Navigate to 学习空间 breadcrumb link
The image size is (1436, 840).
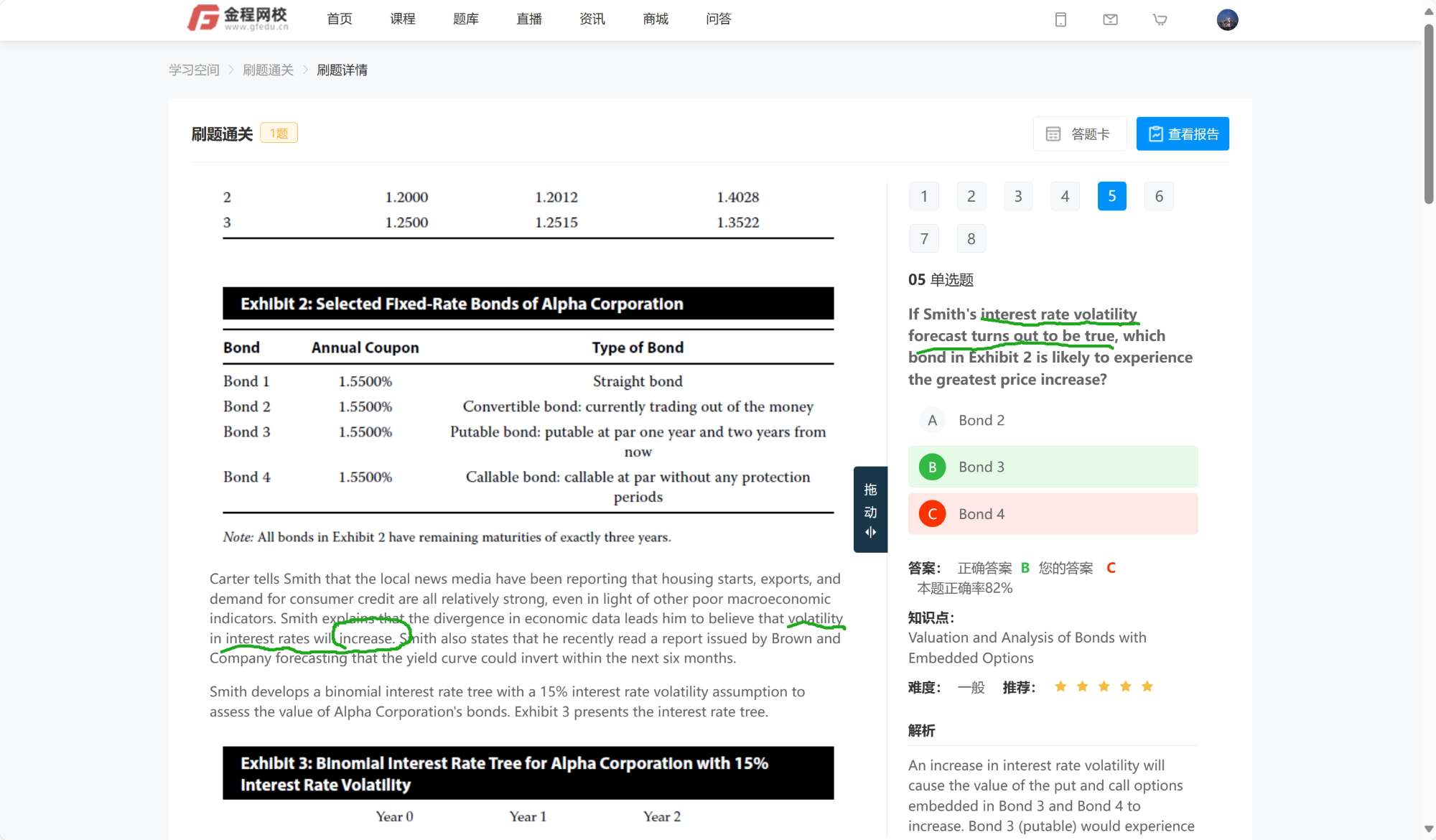tap(194, 70)
